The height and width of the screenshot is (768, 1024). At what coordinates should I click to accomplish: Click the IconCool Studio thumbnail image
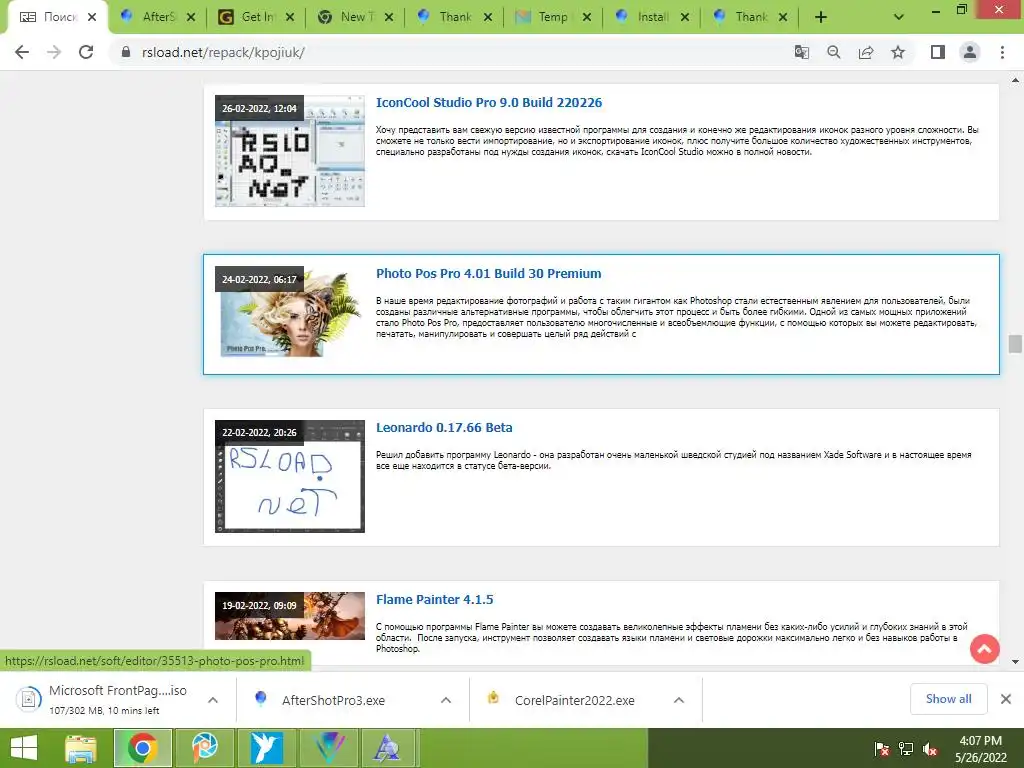pos(290,152)
